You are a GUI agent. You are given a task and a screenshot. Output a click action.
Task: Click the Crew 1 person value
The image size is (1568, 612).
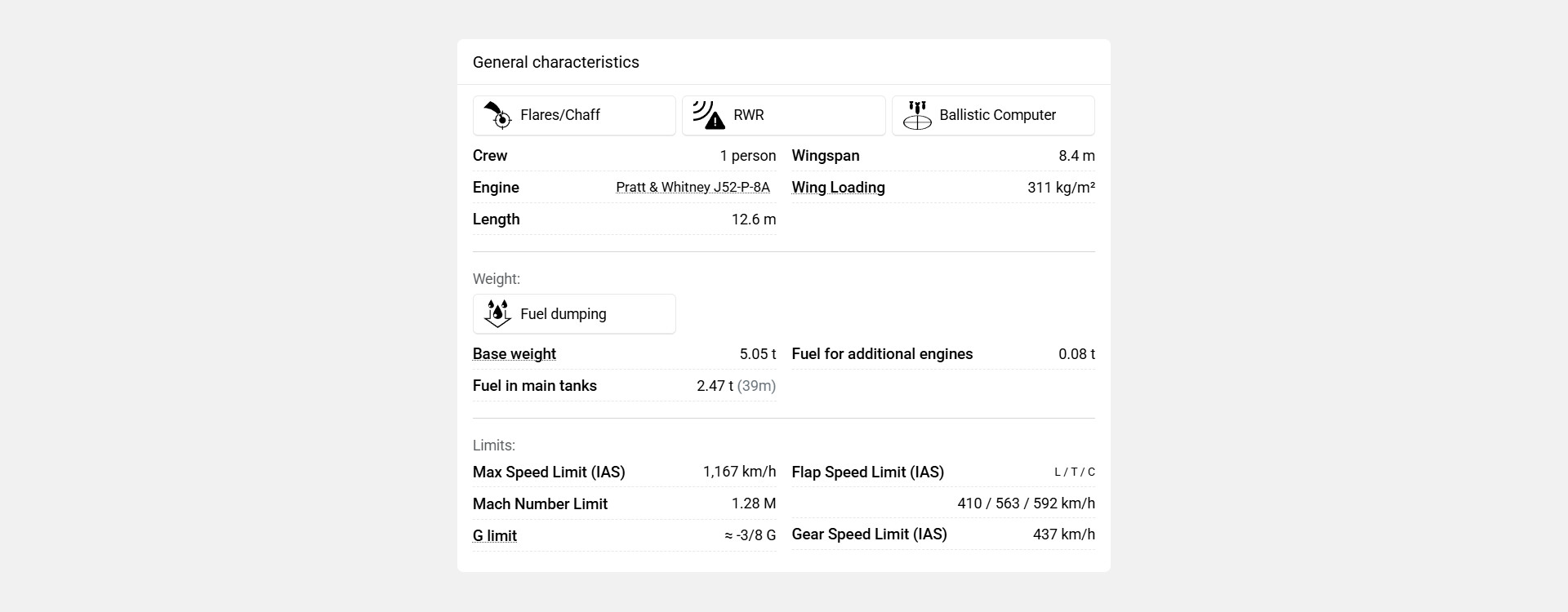[747, 156]
